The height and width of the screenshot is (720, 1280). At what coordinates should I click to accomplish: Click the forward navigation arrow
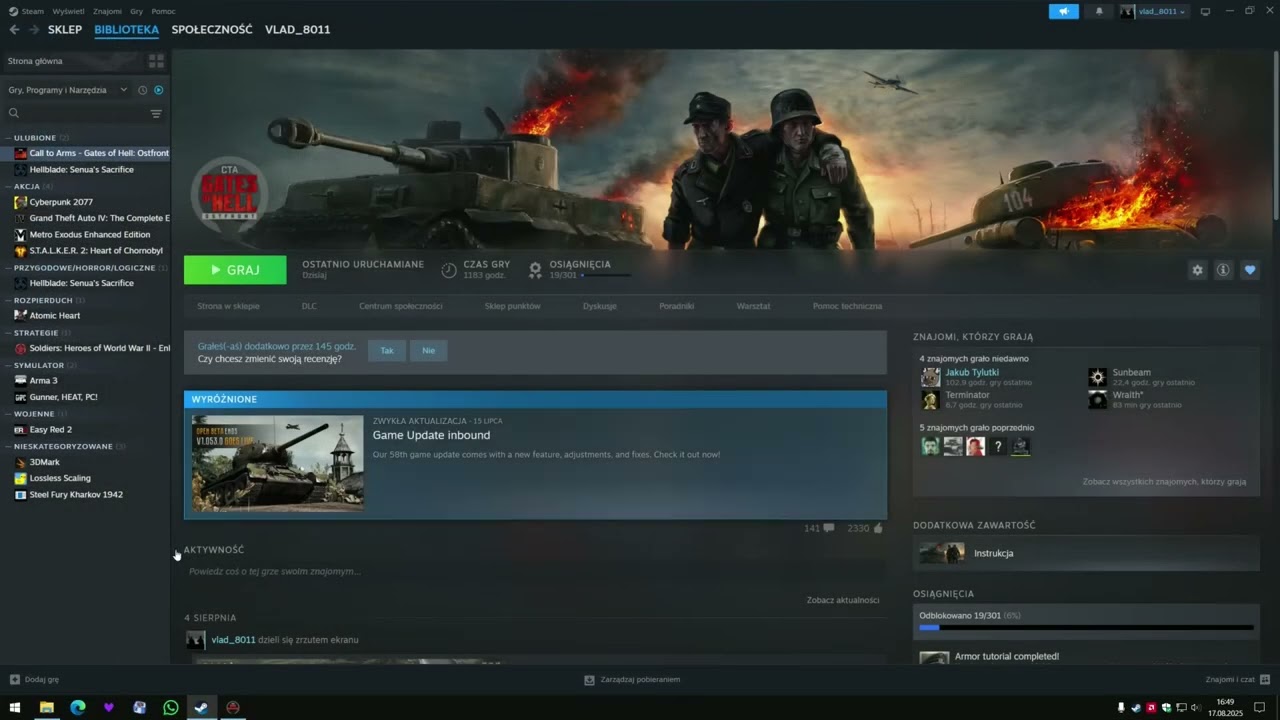pos(34,30)
